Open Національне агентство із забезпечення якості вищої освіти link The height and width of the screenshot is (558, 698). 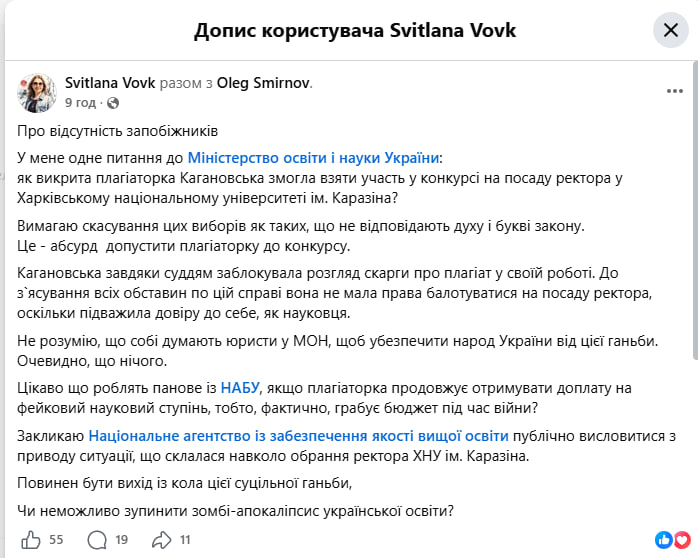coord(298,436)
